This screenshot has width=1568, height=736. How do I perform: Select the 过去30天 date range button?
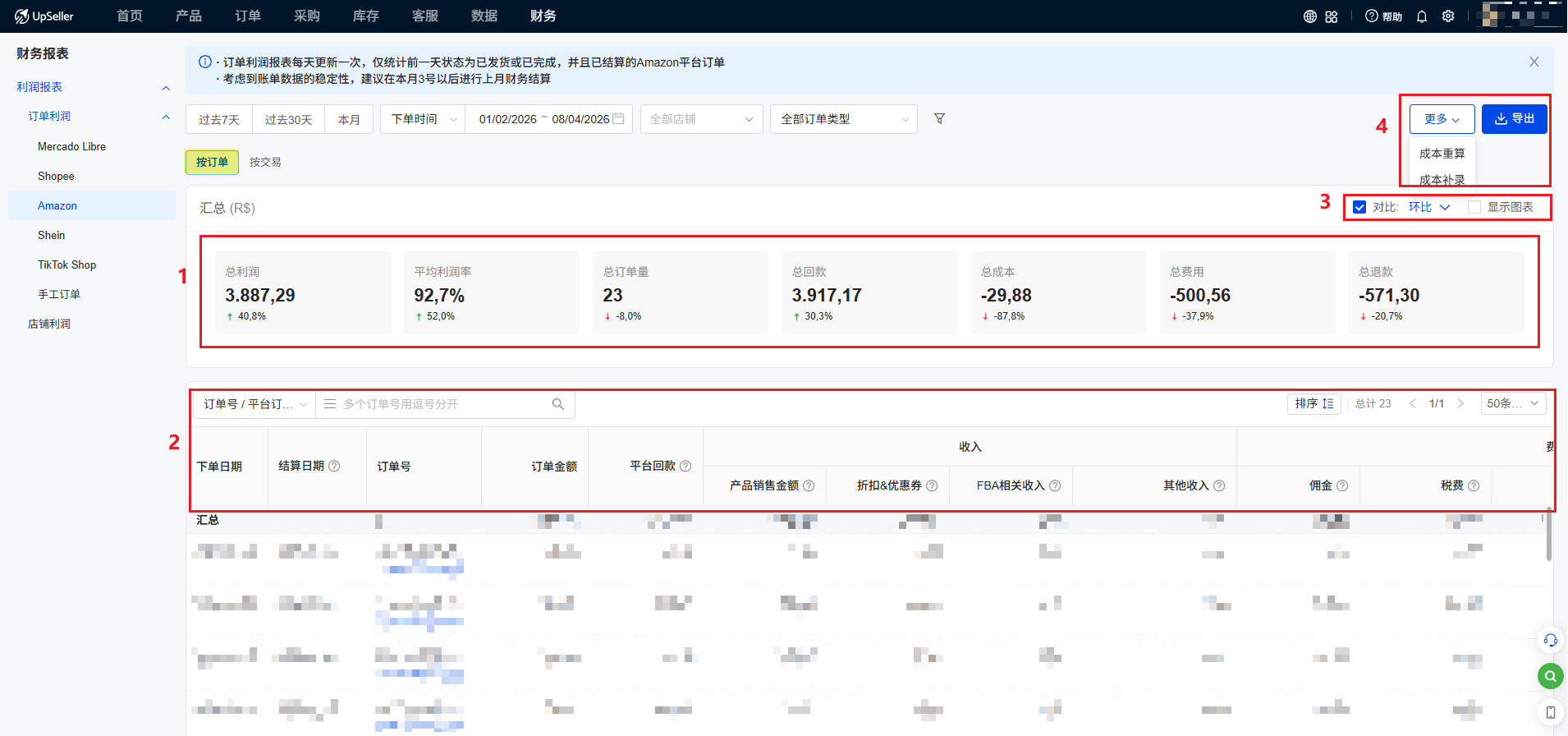coord(288,119)
